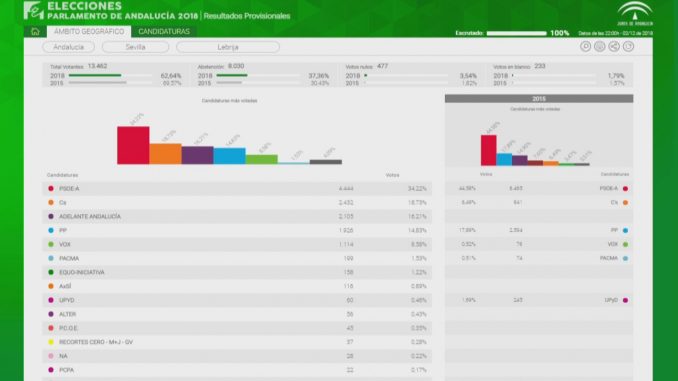Click the 2015 panel header
The height and width of the screenshot is (381, 678).
[x=539, y=99]
